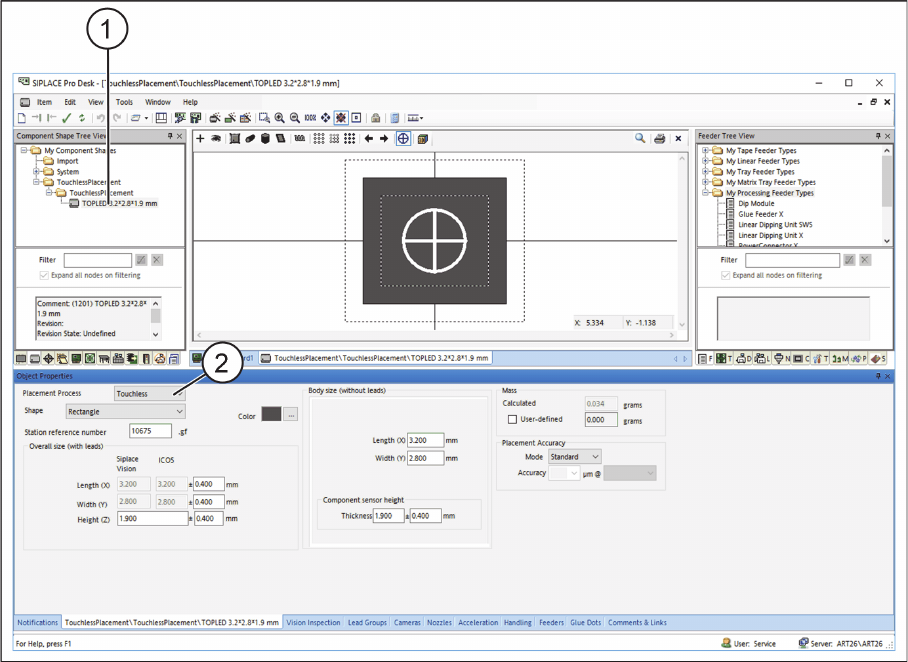Toggle Expand all nodes on filtering in Component tree
Viewport: 908px width, 662px height.
pyautogui.click(x=42, y=275)
